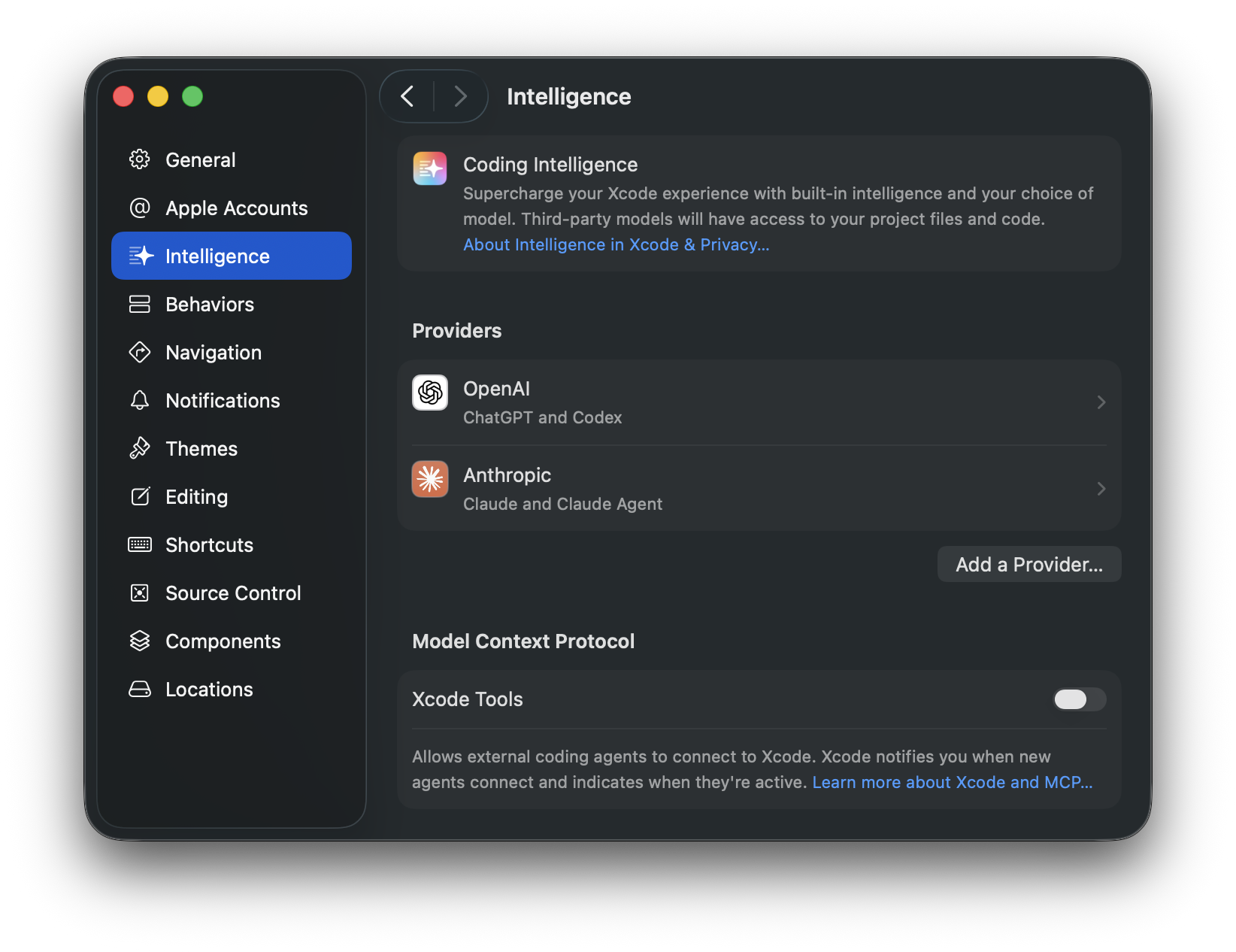The height and width of the screenshot is (952, 1236).
Task: Expand the OpenAI provider chevron
Action: pos(1101,402)
